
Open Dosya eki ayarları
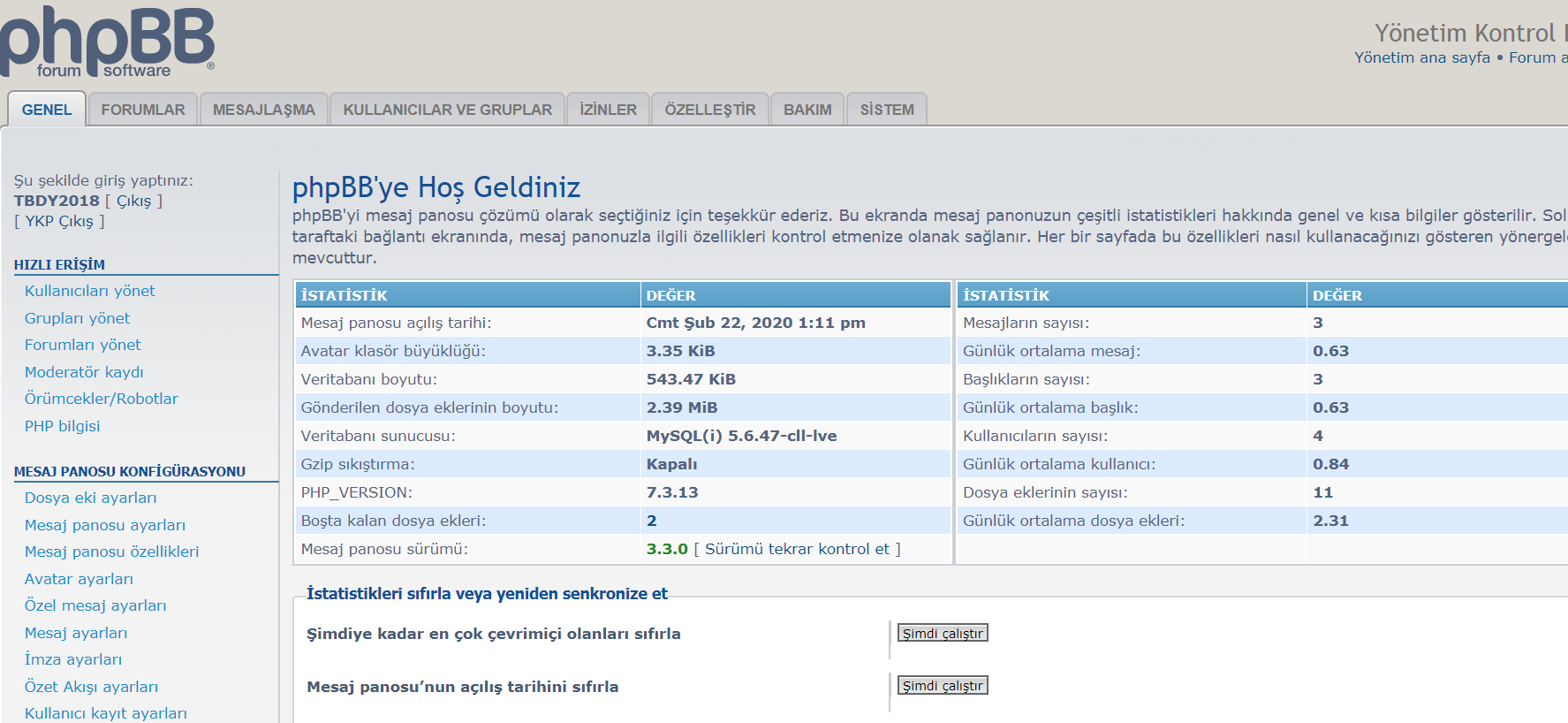click(90, 498)
